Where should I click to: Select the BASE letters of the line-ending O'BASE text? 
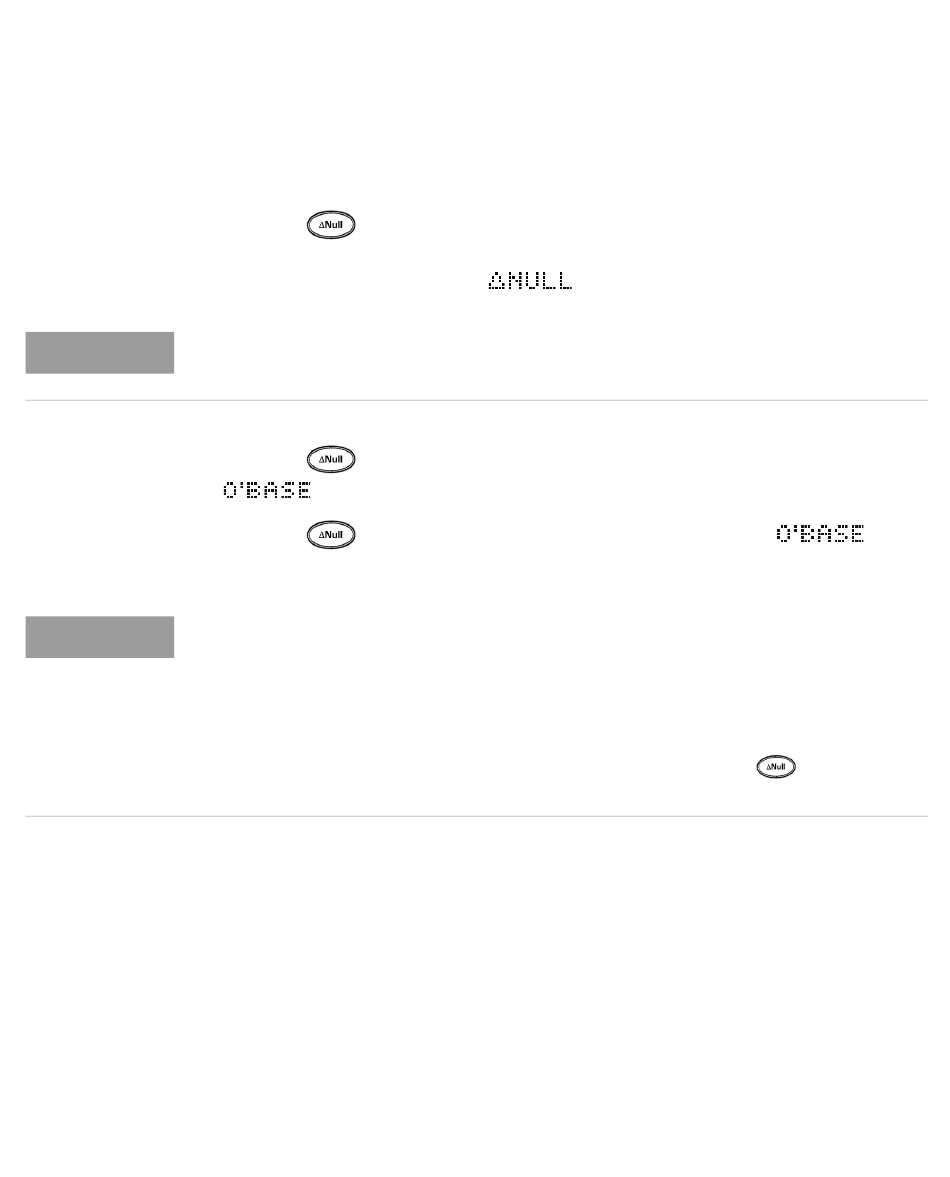tap(829, 534)
